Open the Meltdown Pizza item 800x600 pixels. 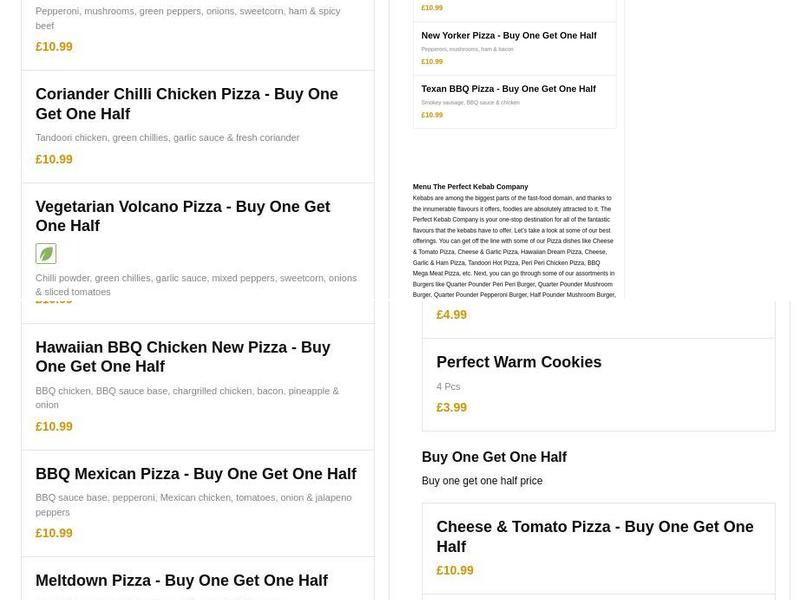[182, 580]
